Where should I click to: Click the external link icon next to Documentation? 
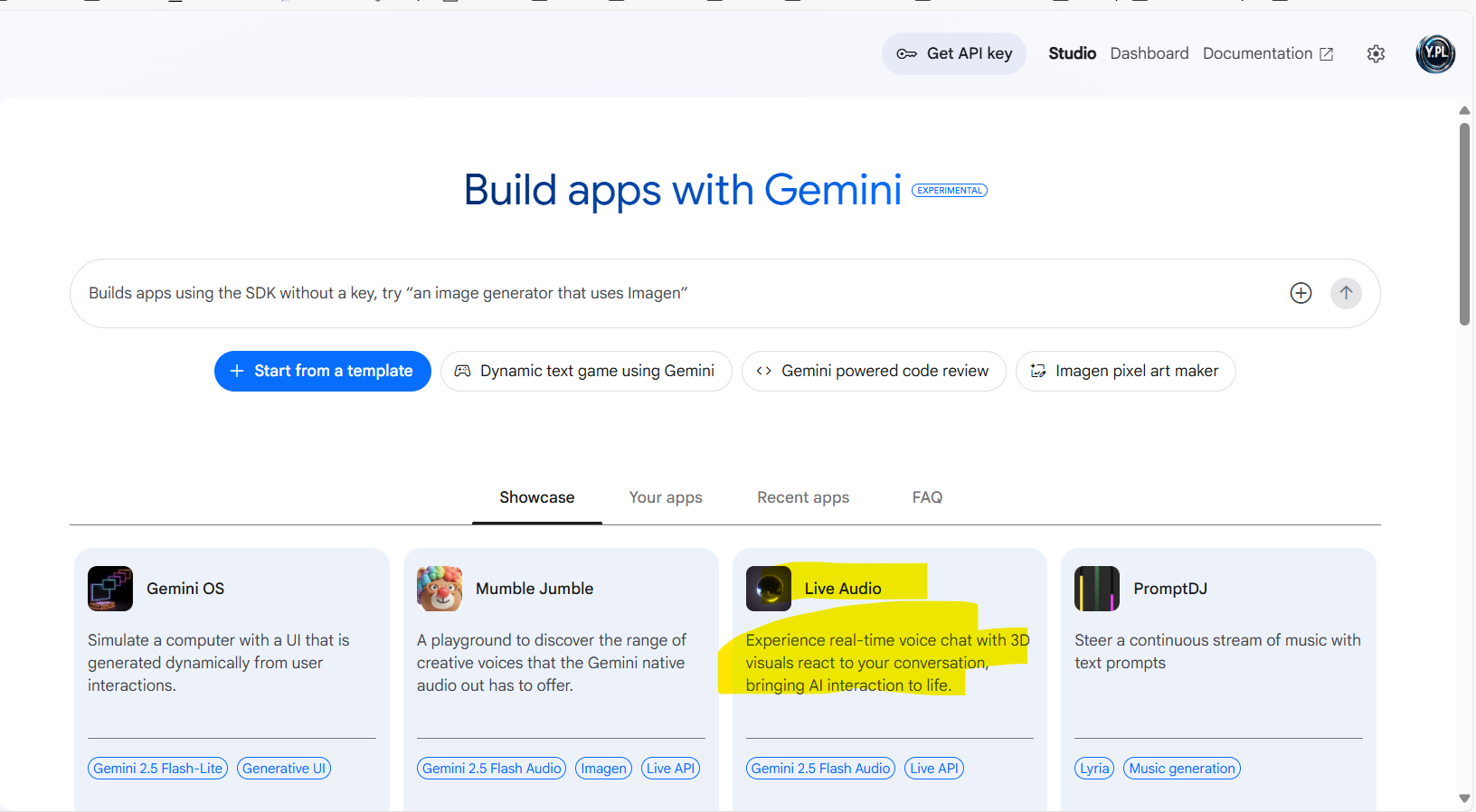point(1326,54)
